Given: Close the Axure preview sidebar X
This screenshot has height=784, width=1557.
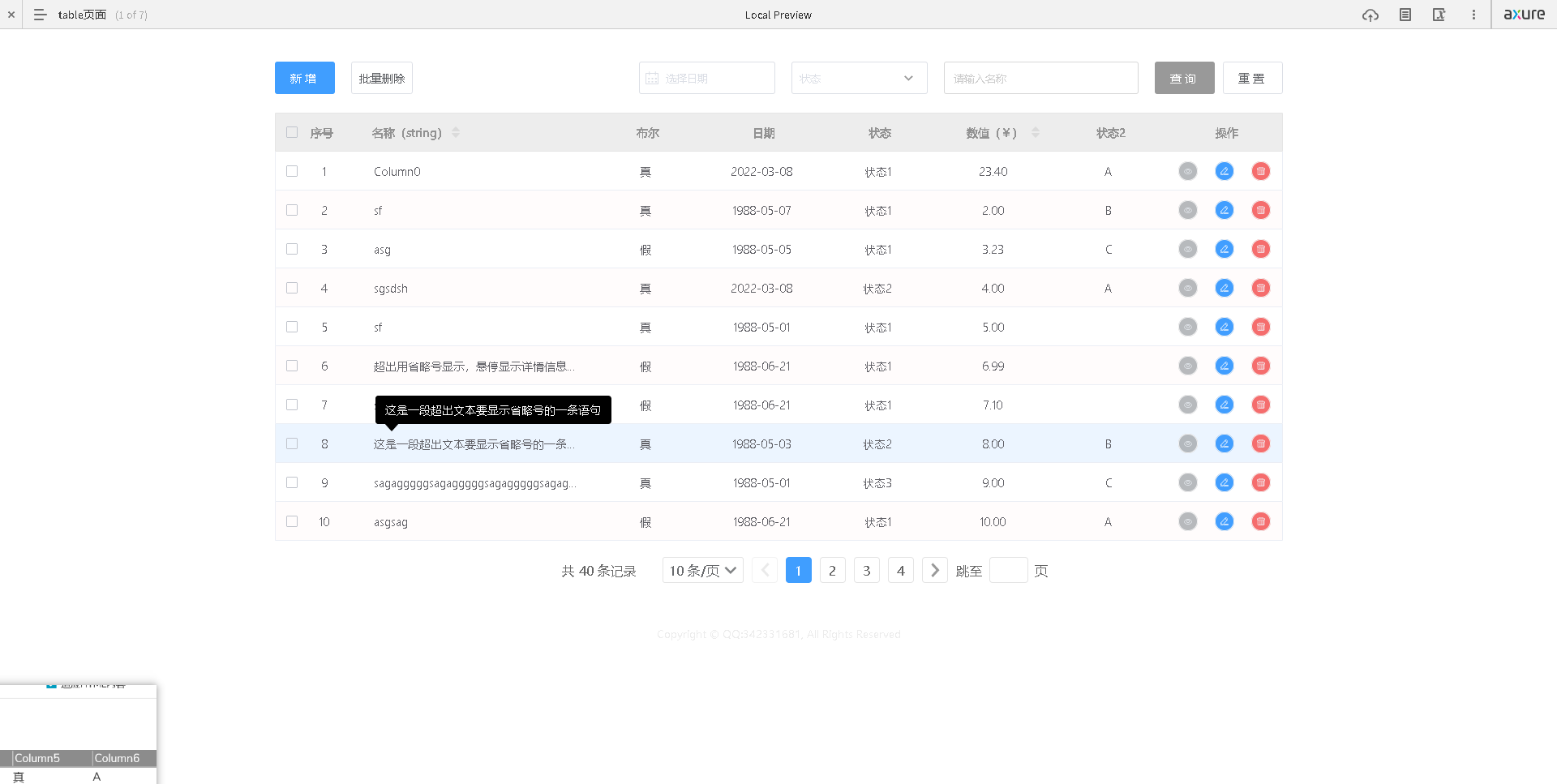Looking at the screenshot, I should pyautogui.click(x=11, y=15).
